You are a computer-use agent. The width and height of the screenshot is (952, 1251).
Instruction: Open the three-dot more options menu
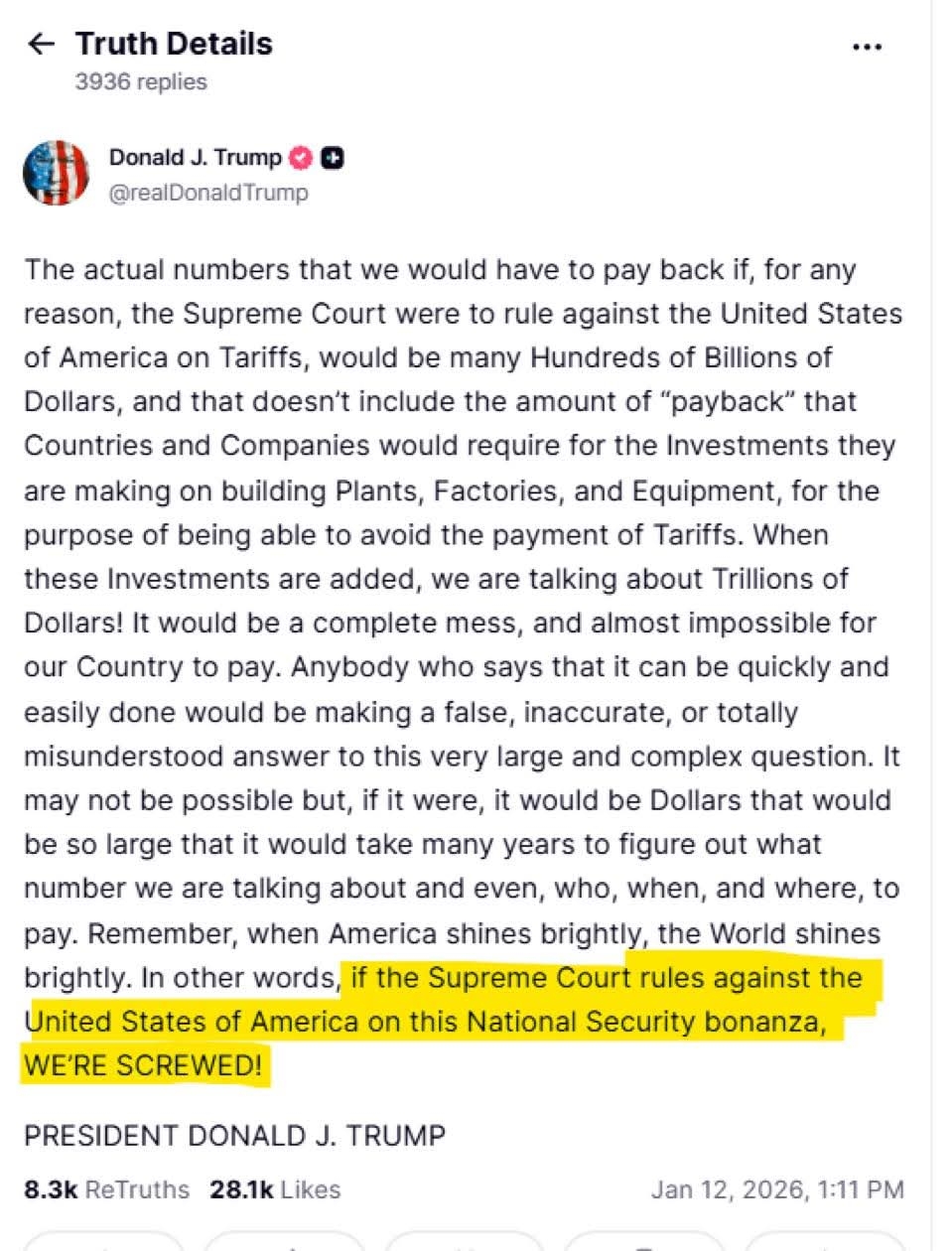(x=867, y=47)
